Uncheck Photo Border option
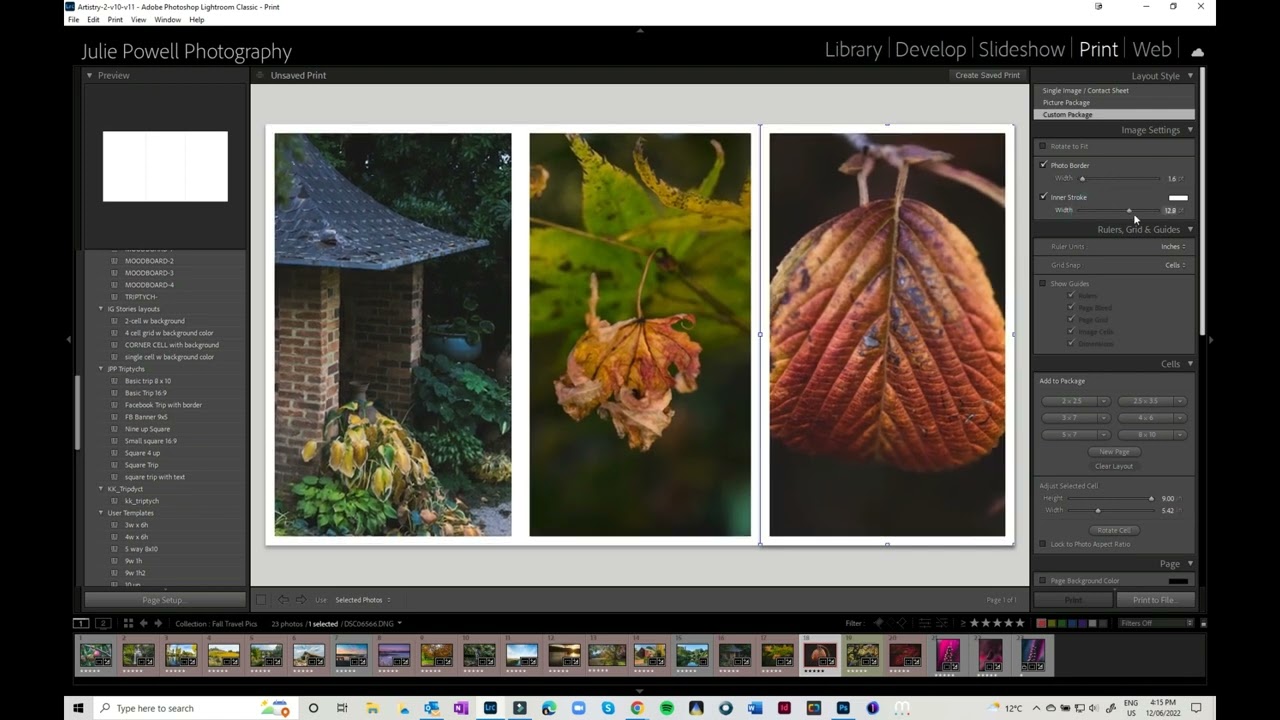 (1043, 165)
